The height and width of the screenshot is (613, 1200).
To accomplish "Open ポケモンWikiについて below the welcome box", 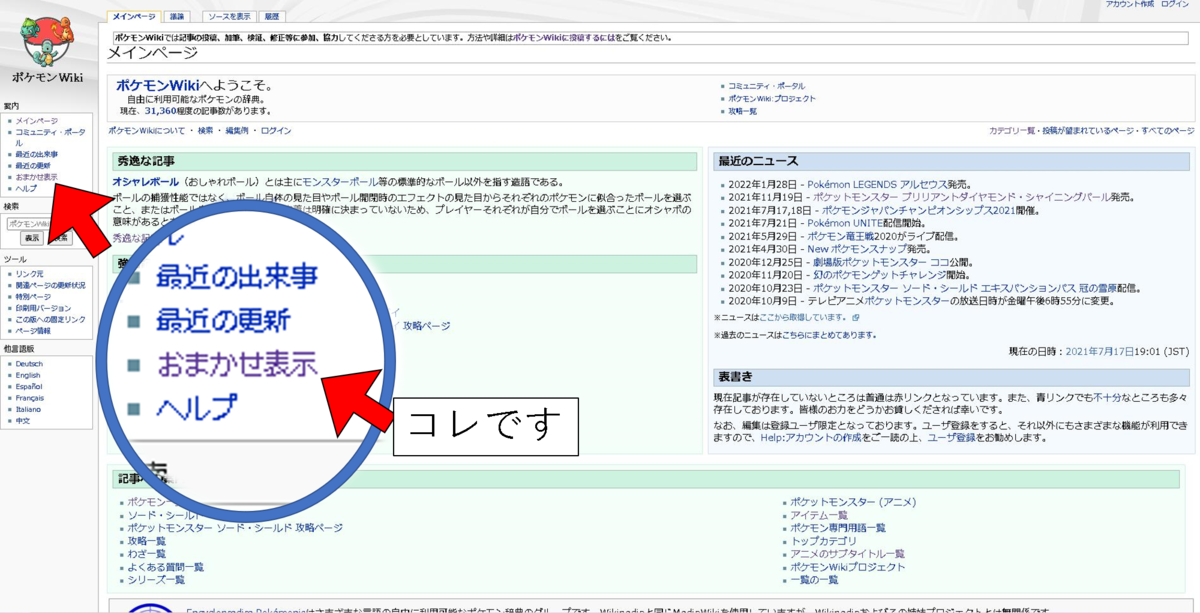I will [x=147, y=131].
